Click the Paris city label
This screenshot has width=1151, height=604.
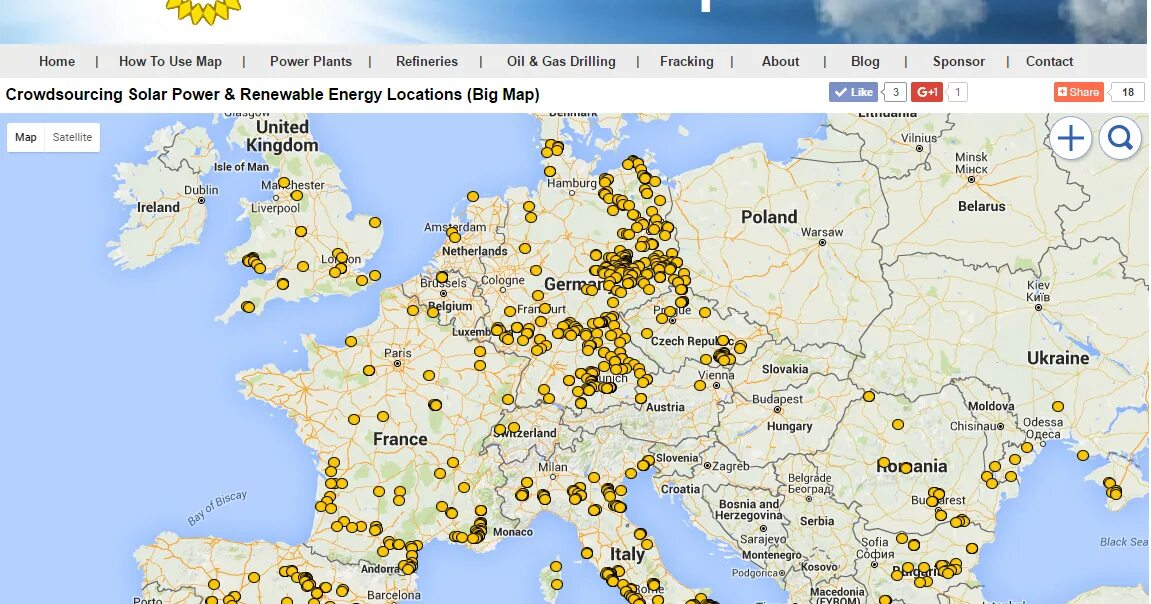click(x=398, y=353)
